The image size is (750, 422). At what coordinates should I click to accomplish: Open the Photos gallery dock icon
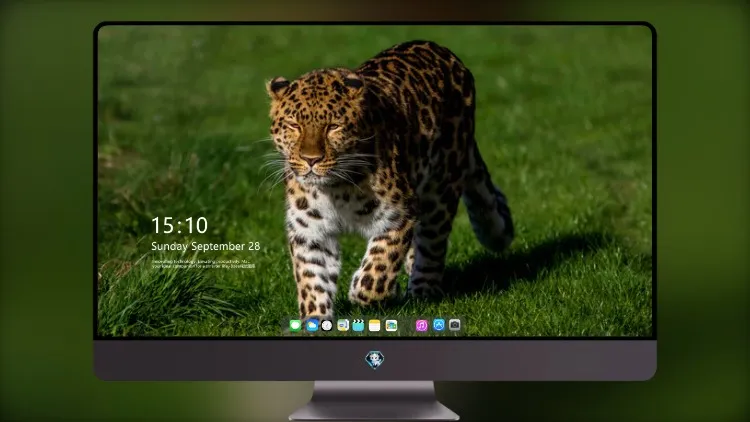391,326
